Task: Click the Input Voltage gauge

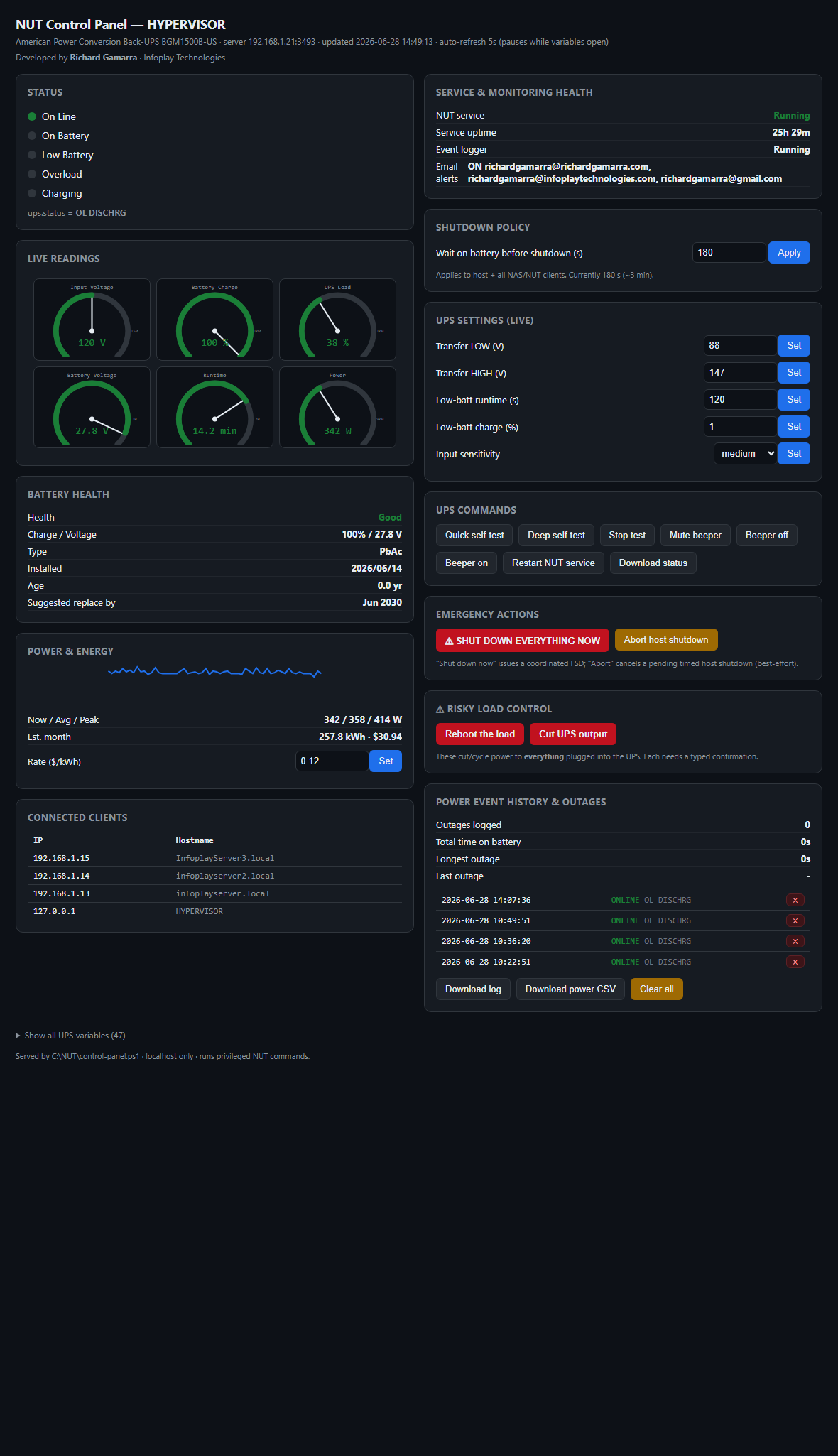Action: click(92, 320)
